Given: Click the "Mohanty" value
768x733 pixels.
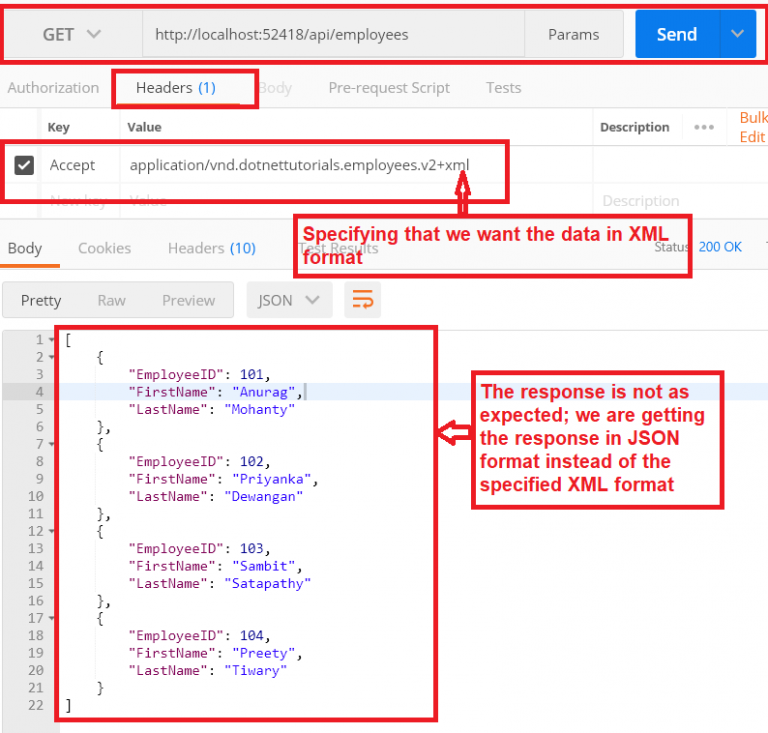Looking at the screenshot, I should pyautogui.click(x=260, y=410).
